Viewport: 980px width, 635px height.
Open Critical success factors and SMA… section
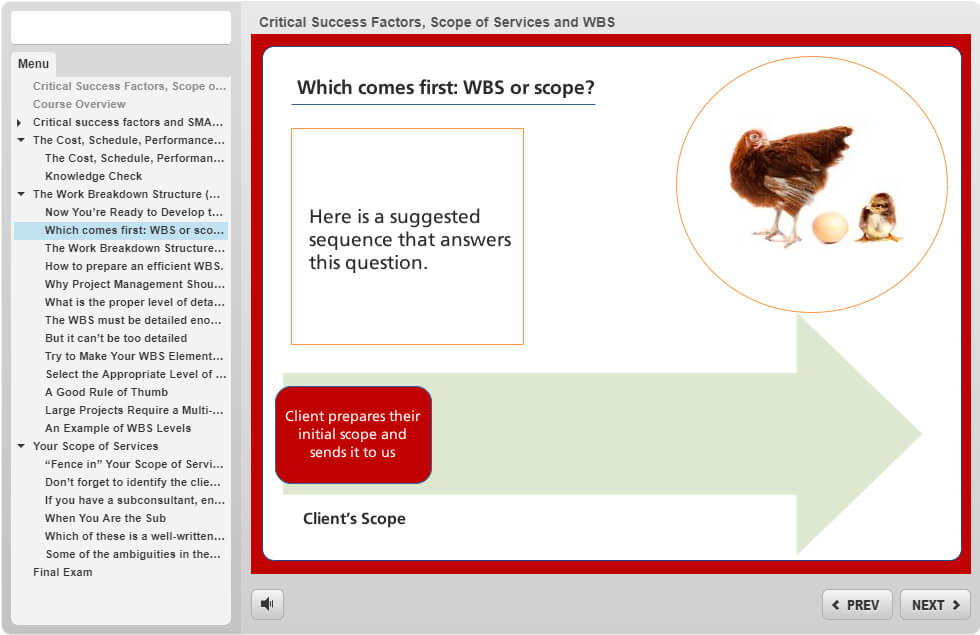click(128, 122)
